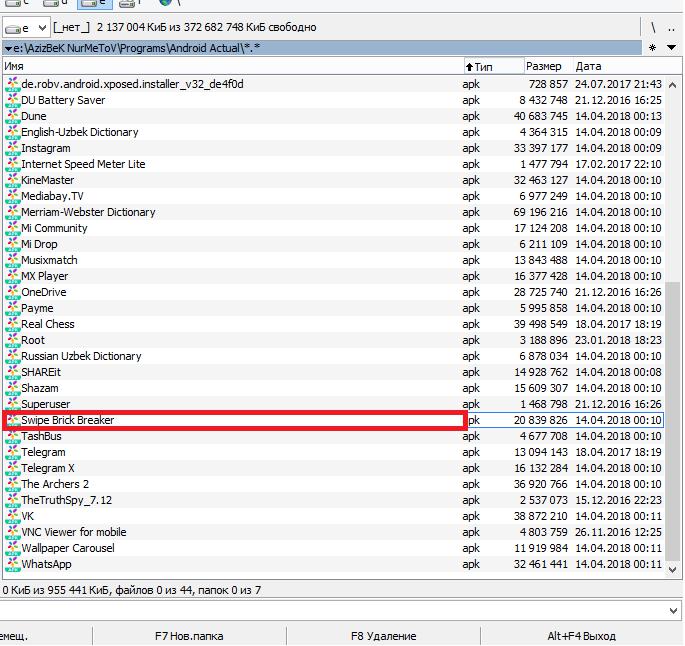Click size value 40 683 745
Screen dimensions: 685x646
point(540,116)
